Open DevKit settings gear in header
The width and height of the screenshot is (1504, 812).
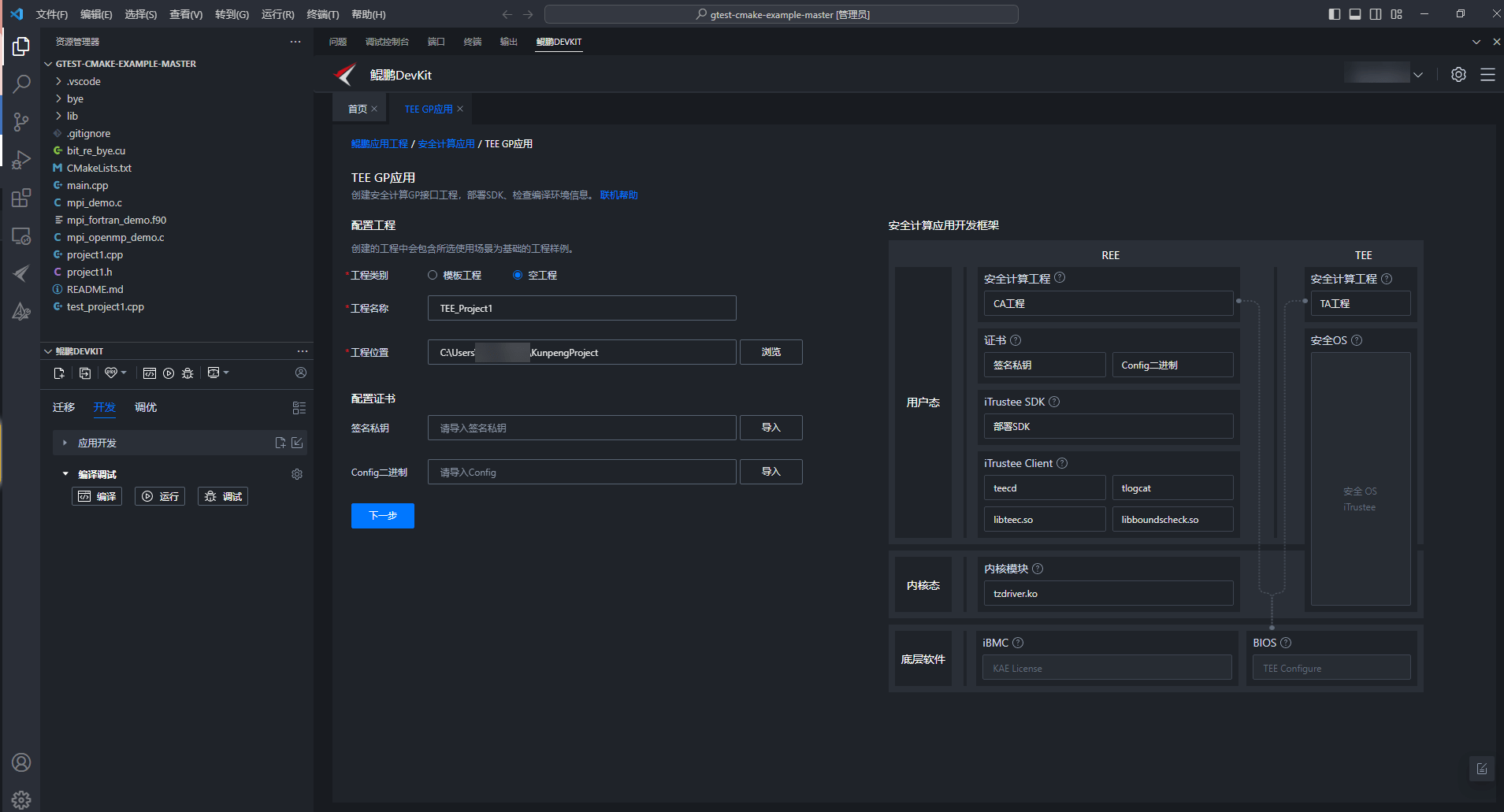point(1459,75)
